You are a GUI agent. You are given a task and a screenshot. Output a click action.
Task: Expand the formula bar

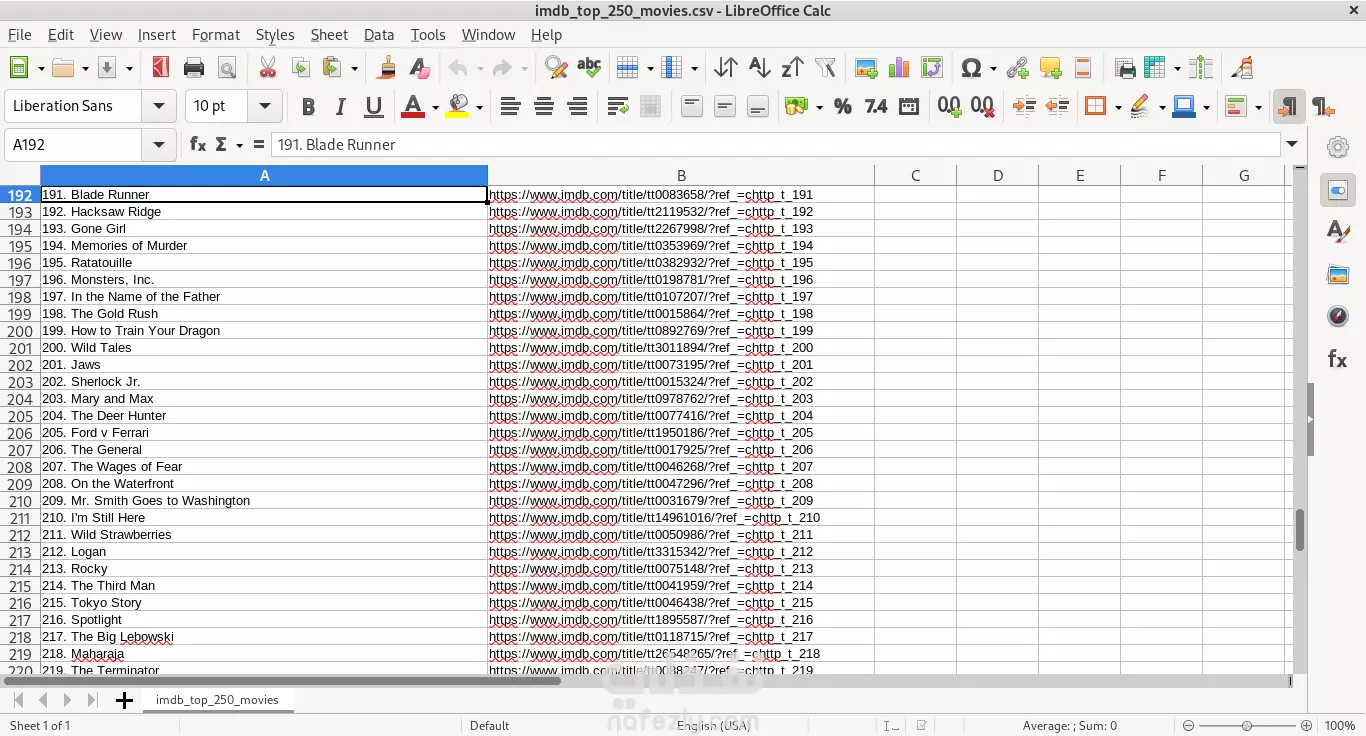[x=1294, y=145]
